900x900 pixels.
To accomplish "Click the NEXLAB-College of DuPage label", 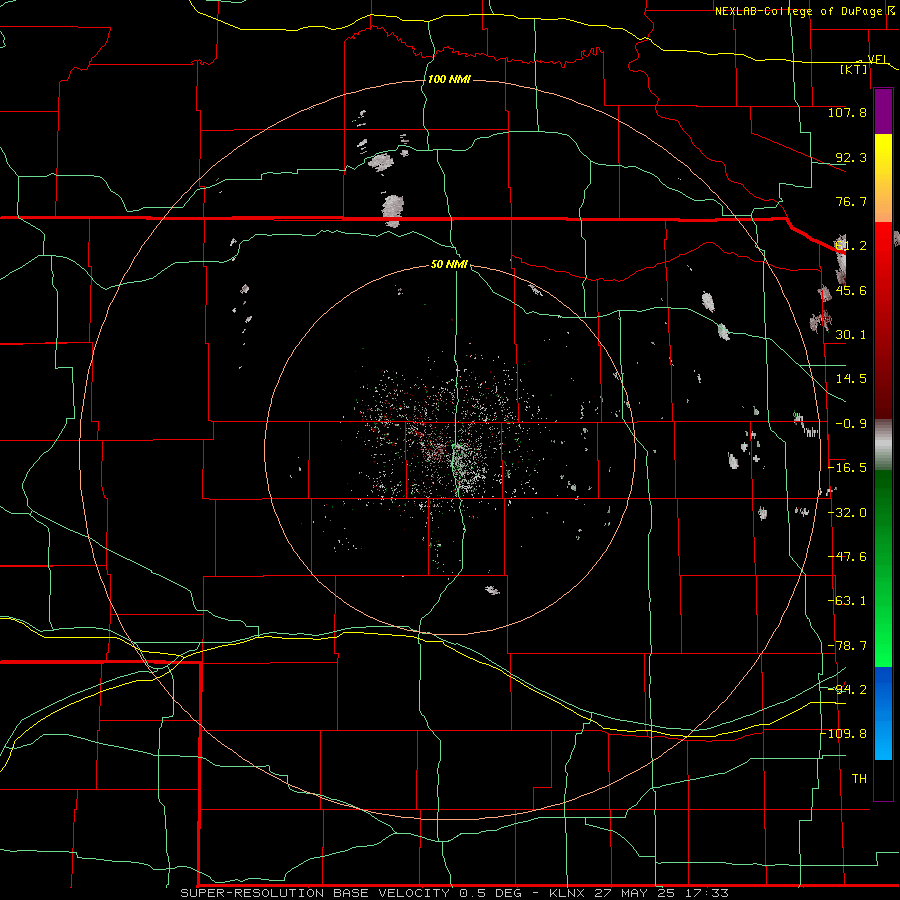I will [x=798, y=11].
